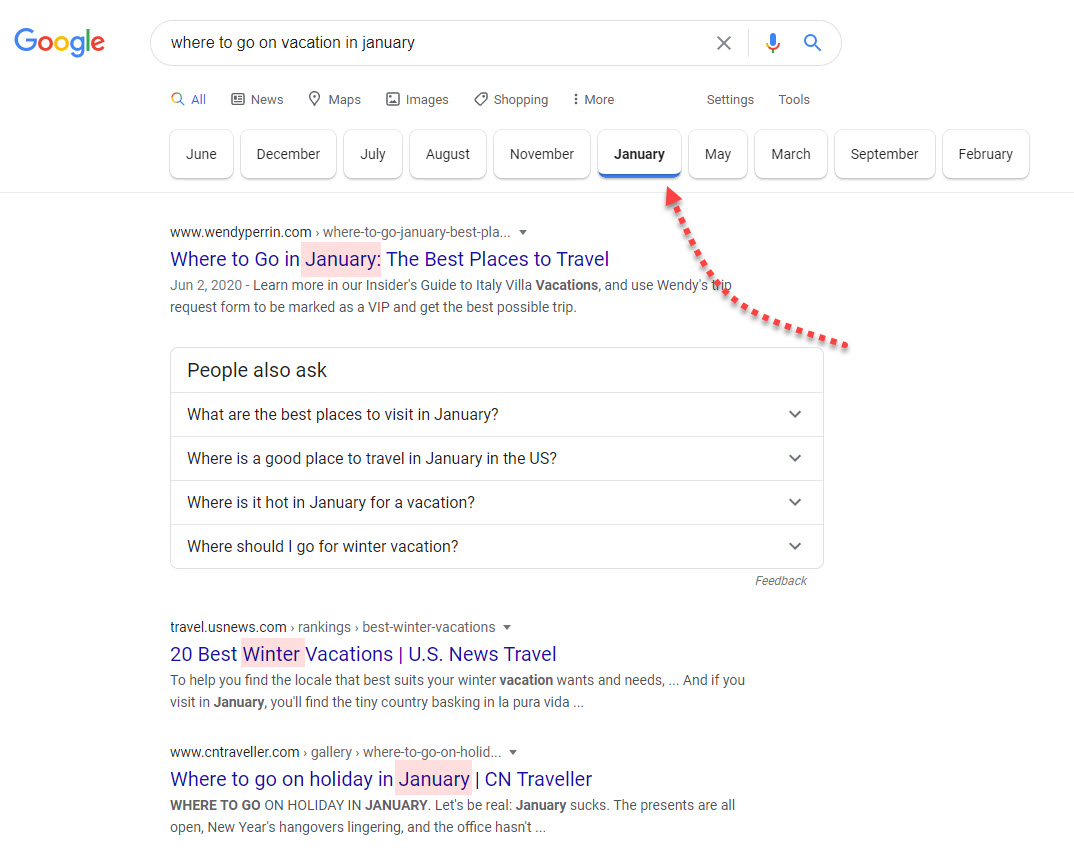
Task: Click the Google logo
Action: [x=59, y=42]
